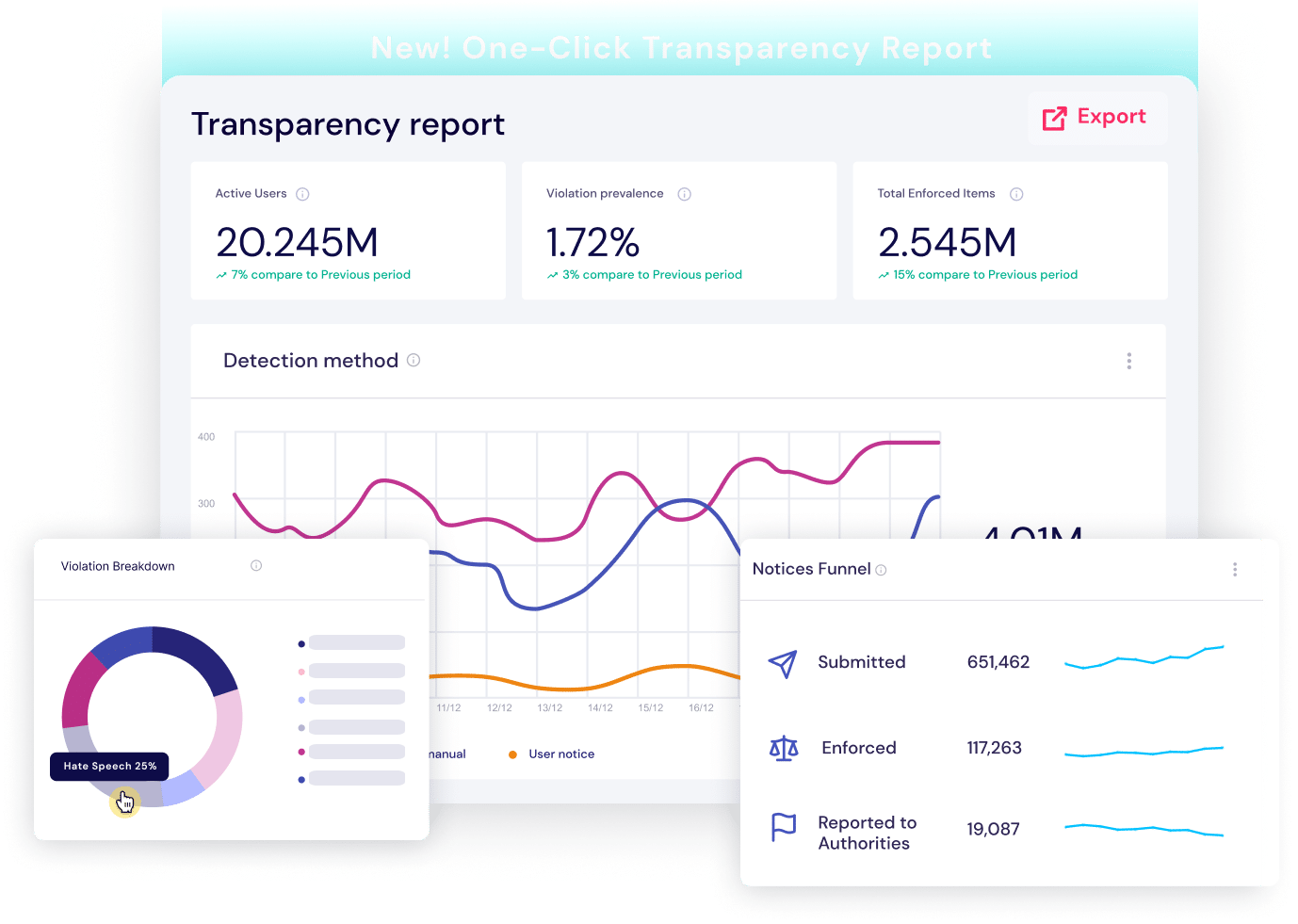Click the Active Users trend arrow icon
Image resolution: width=1298 pixels, height=924 pixels.
pos(221,276)
